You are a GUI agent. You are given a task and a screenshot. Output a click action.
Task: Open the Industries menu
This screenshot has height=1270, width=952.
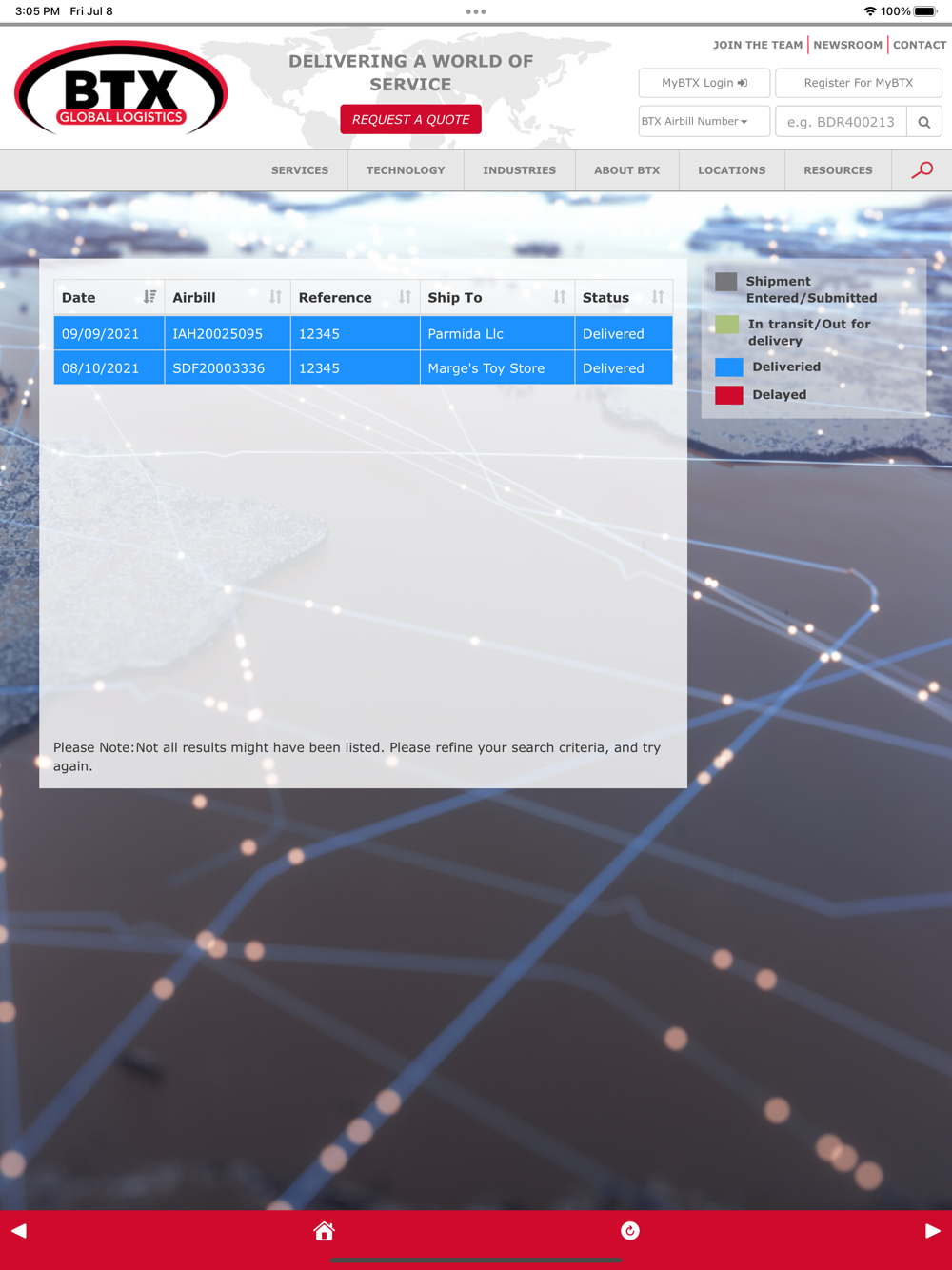click(x=520, y=170)
